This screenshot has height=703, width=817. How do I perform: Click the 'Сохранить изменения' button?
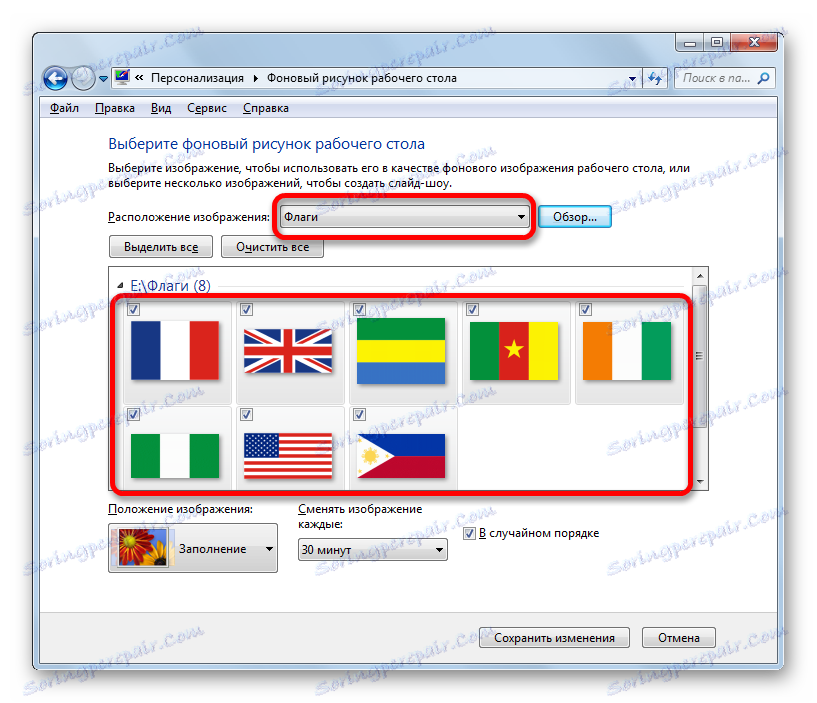[554, 637]
